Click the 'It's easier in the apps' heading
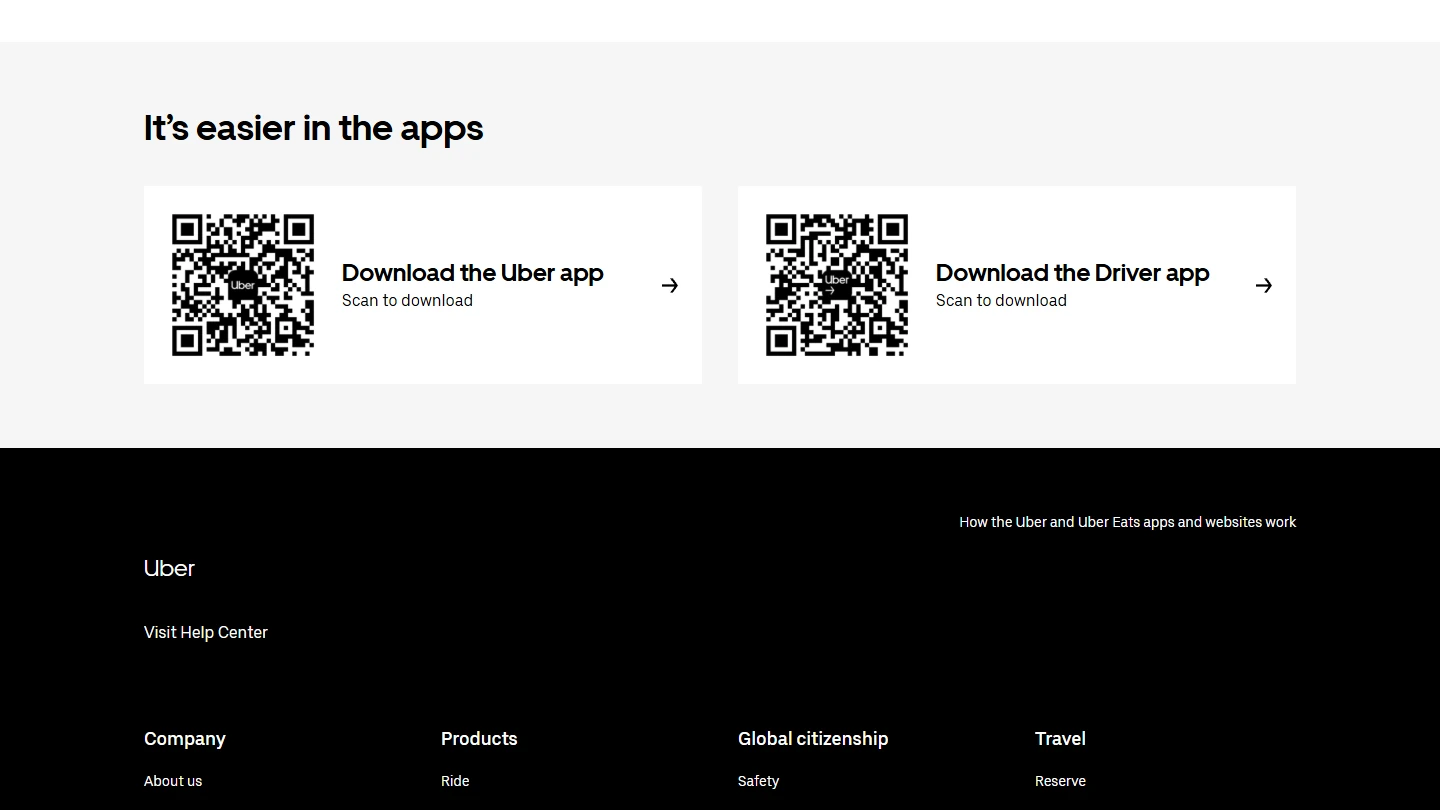Screen dimensions: 1440x810 click(x=313, y=128)
